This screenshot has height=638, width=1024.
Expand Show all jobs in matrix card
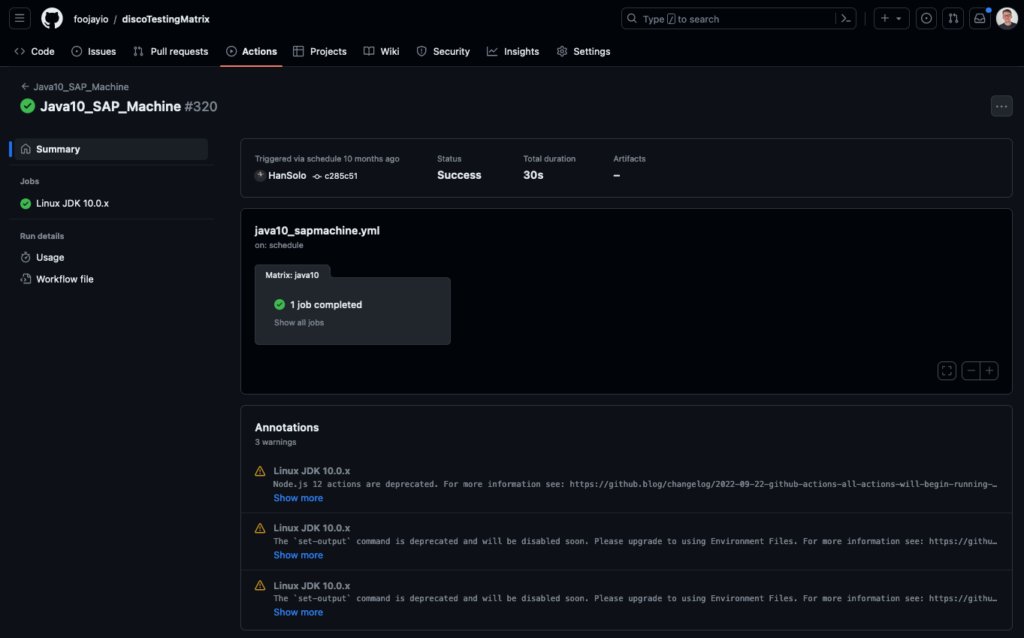pos(299,323)
